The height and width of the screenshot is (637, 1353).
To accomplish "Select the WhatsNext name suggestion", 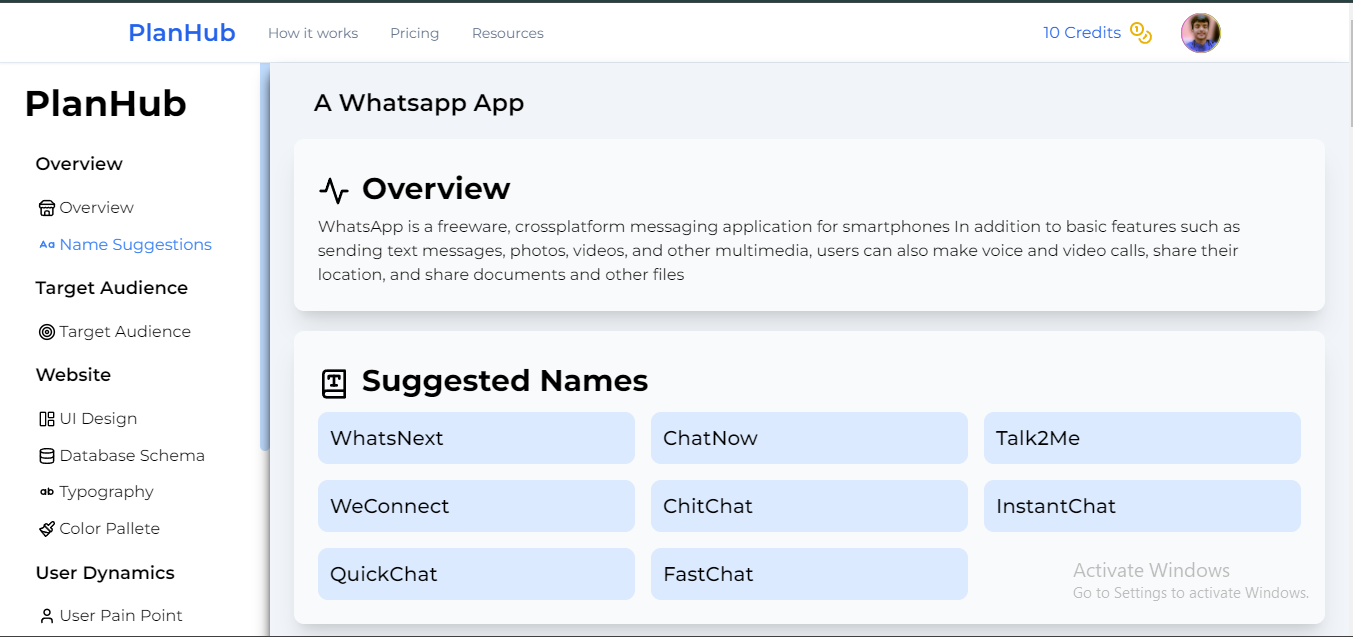I will click(x=476, y=438).
